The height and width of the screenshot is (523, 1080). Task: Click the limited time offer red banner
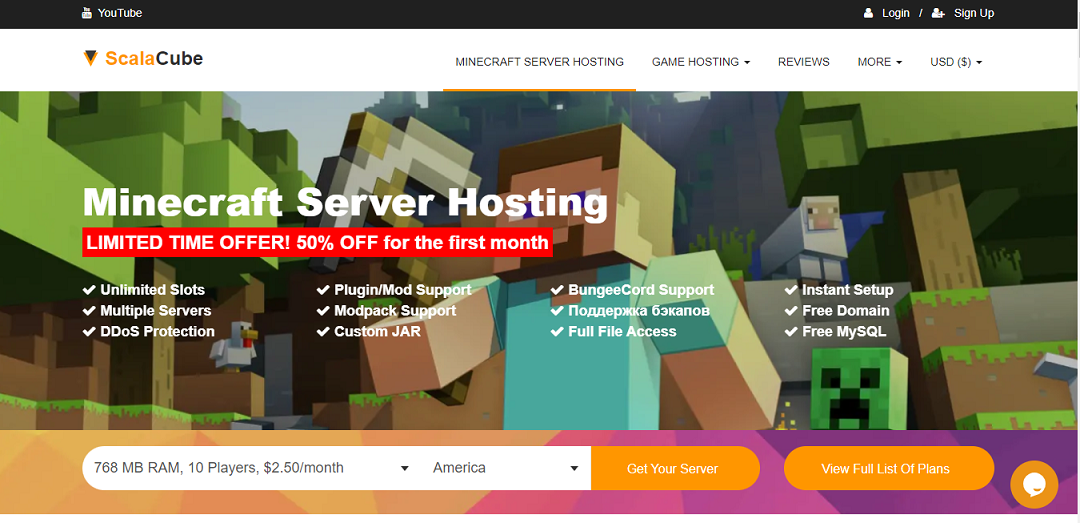[318, 243]
